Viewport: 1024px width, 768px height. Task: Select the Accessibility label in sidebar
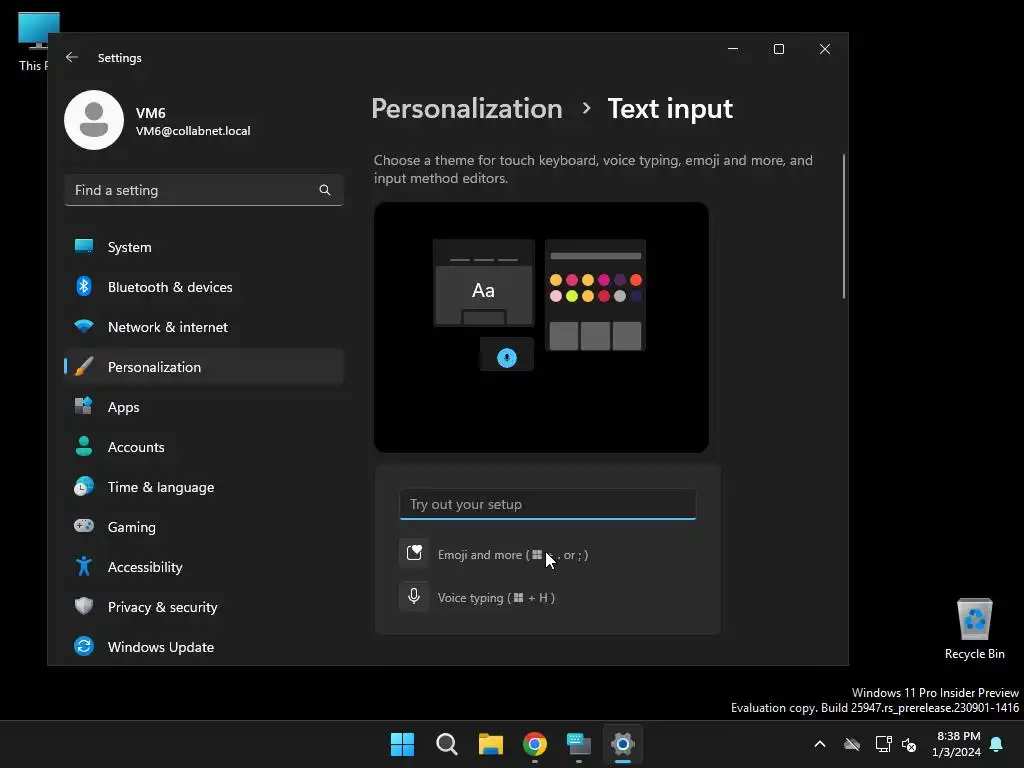[x=145, y=567]
